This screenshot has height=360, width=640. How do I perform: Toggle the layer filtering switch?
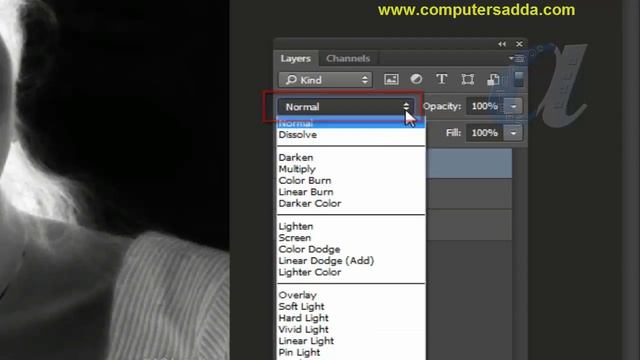click(518, 79)
